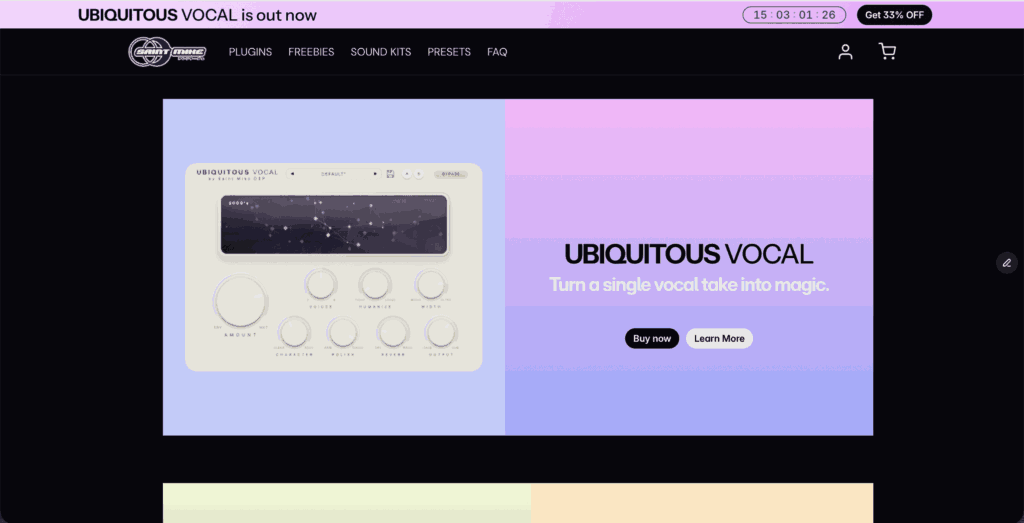This screenshot has height=523, width=1024.
Task: Click the Saint Mike logo
Action: point(166,52)
